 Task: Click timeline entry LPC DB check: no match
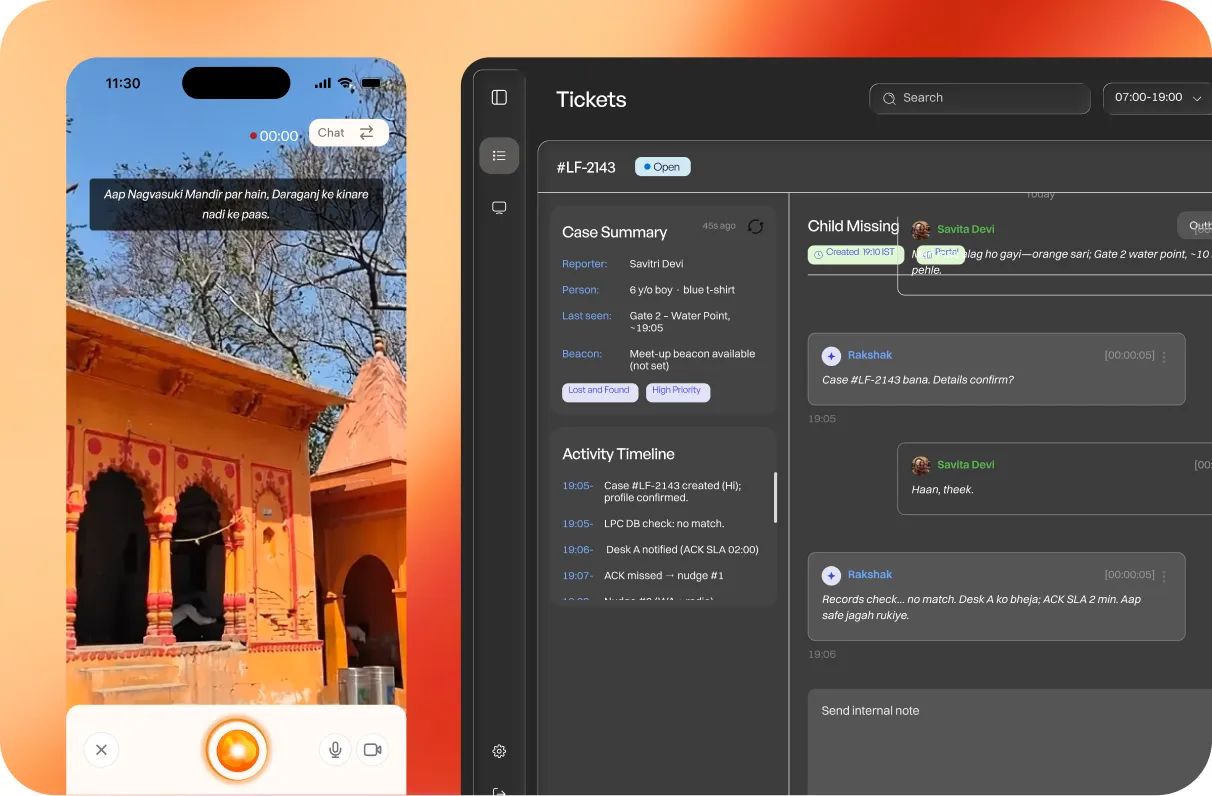tap(664, 524)
